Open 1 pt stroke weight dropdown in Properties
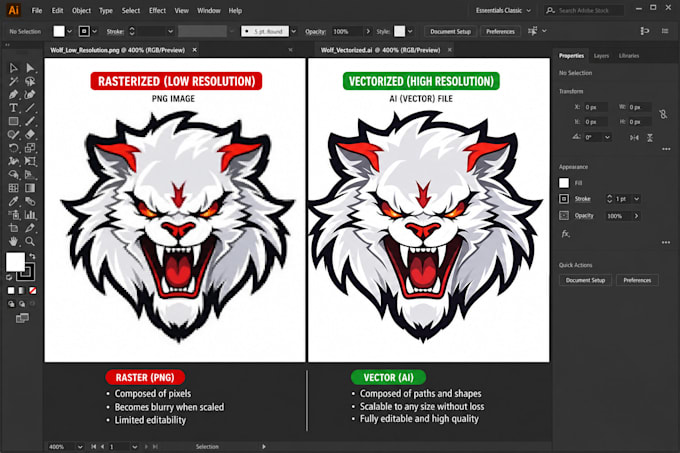The width and height of the screenshot is (680, 453). tap(636, 199)
